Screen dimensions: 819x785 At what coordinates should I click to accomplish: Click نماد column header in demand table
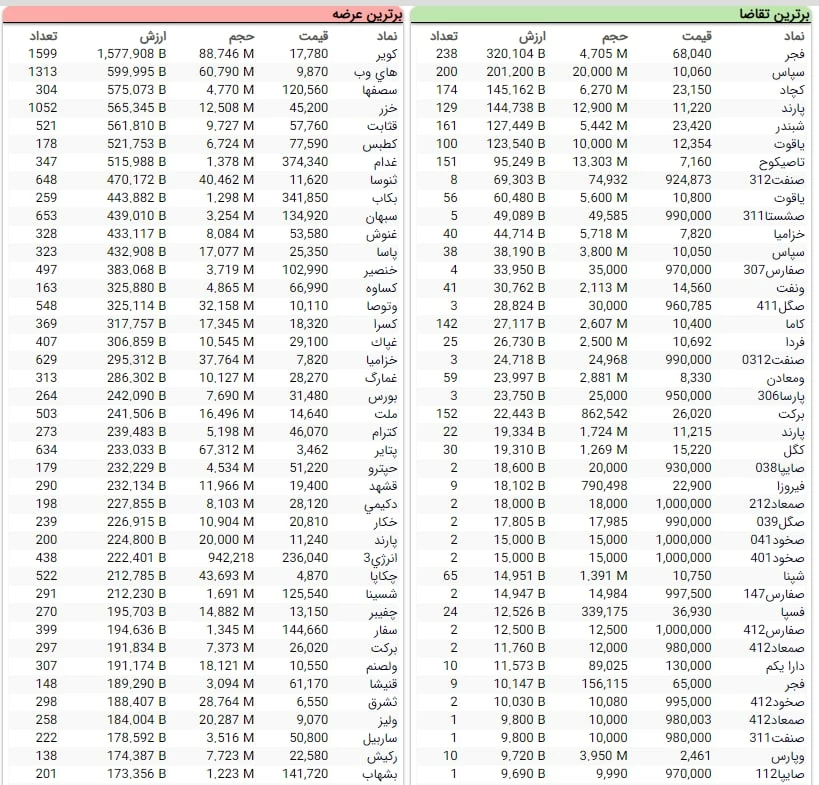pos(791,36)
